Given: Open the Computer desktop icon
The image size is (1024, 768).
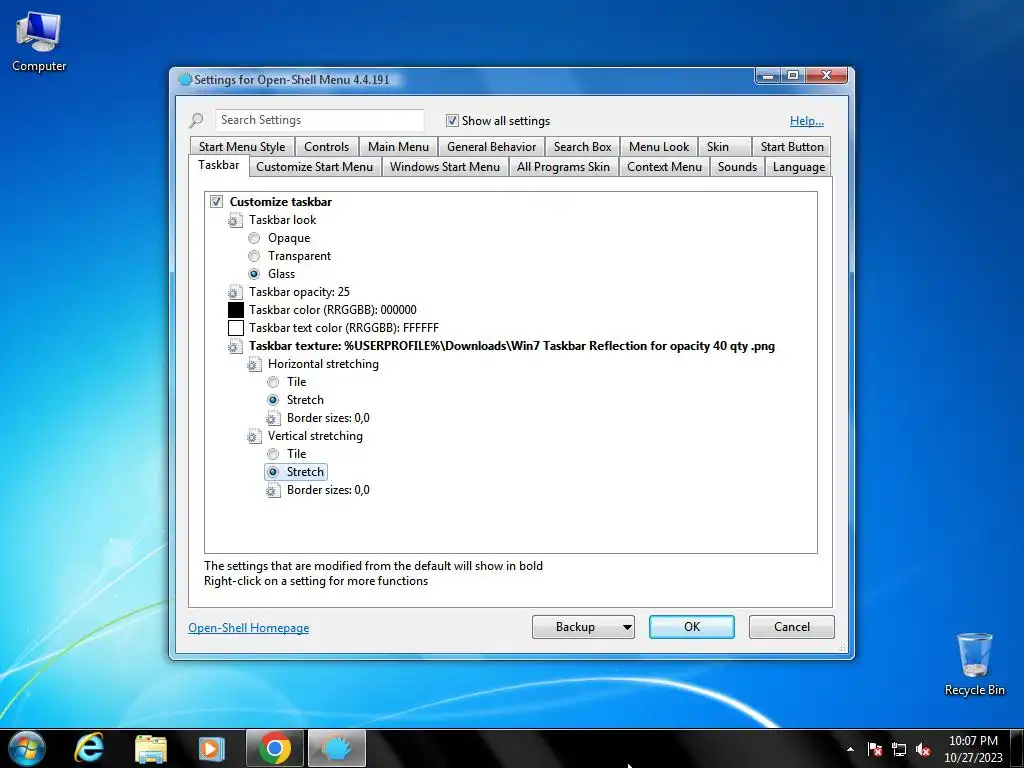Looking at the screenshot, I should (x=39, y=41).
